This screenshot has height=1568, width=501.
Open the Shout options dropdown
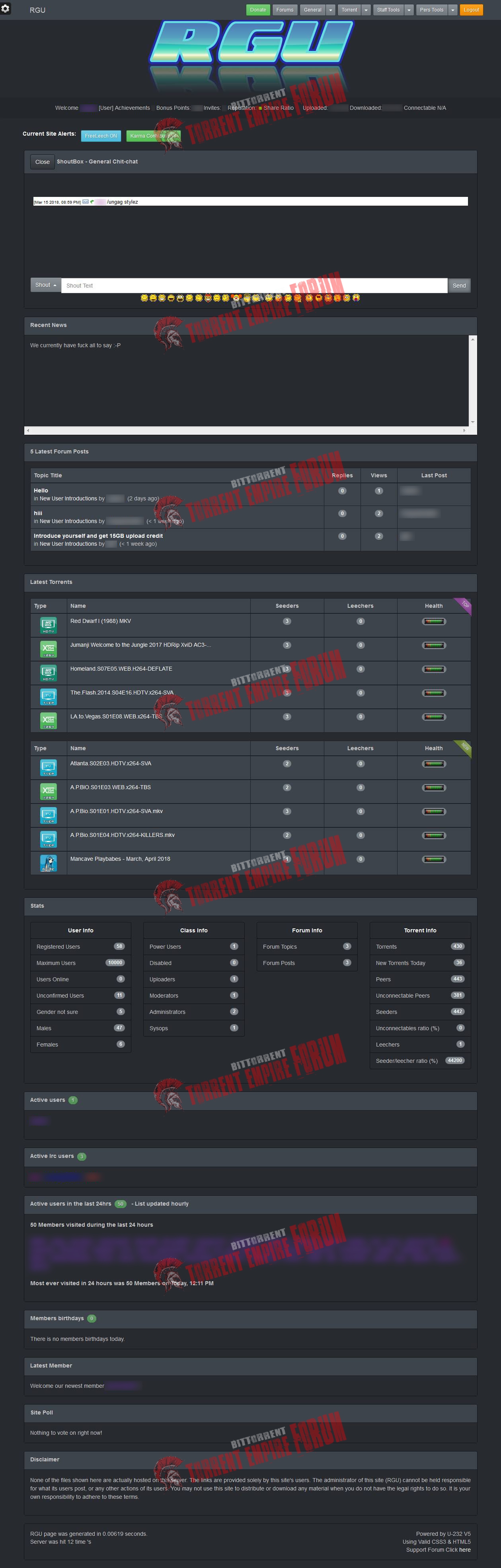point(46,285)
